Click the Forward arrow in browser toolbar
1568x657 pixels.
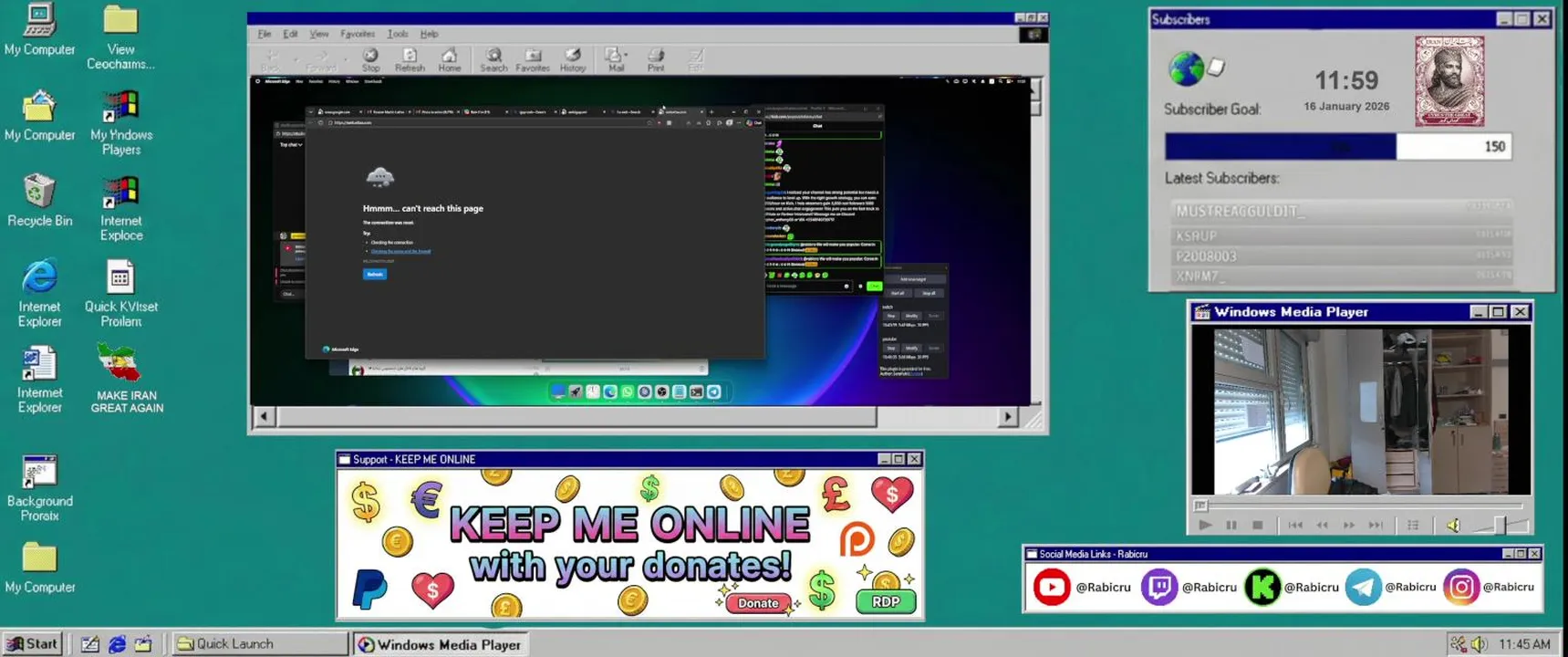(x=321, y=60)
